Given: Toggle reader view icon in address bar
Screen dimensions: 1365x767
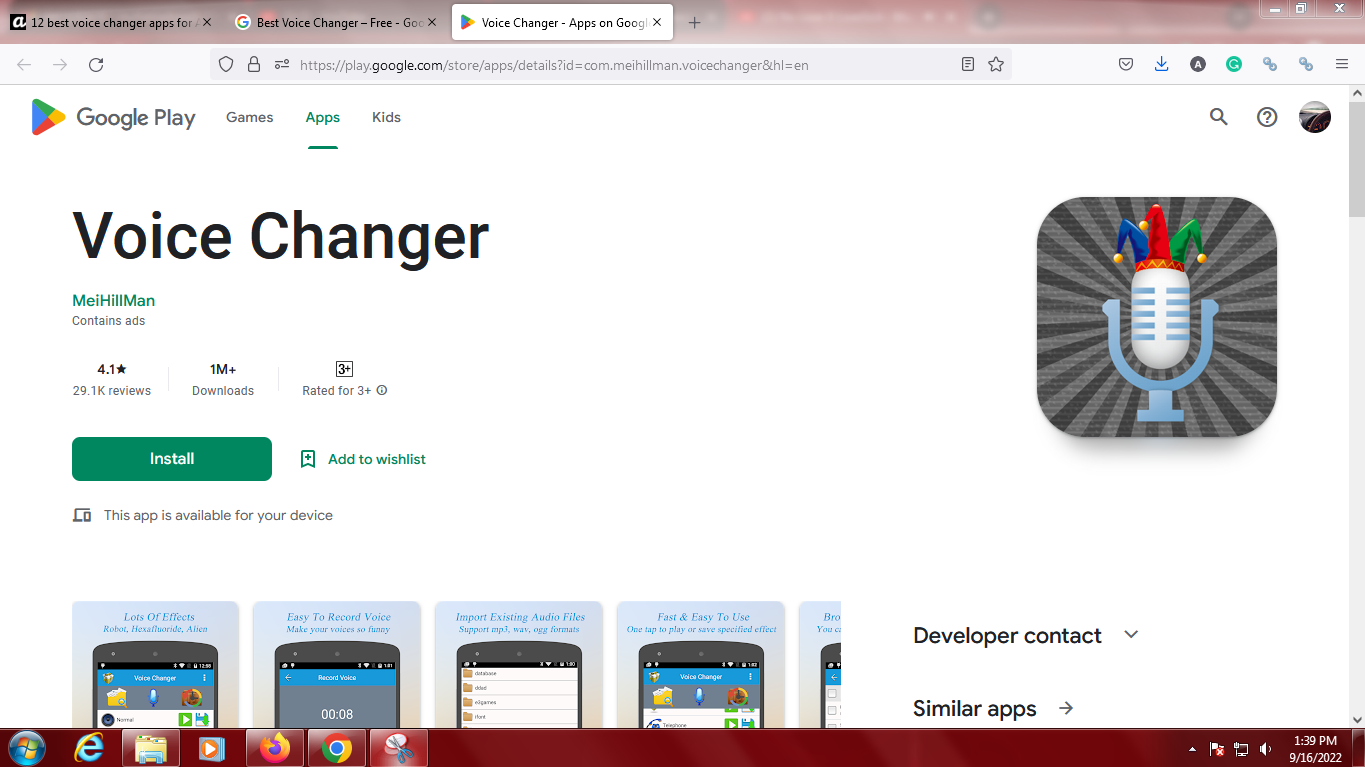Looking at the screenshot, I should [x=967, y=64].
